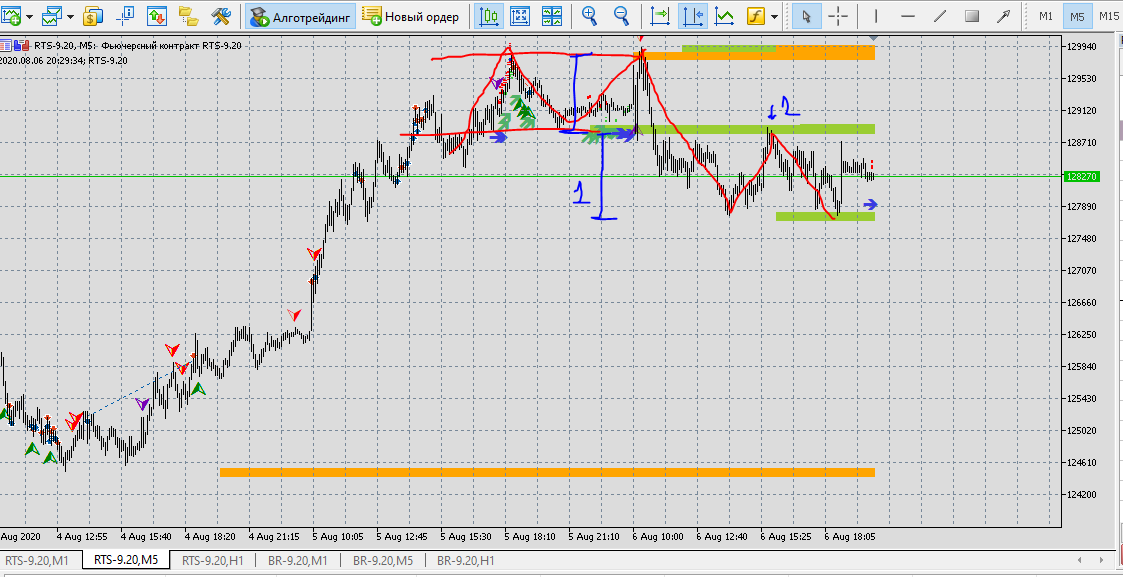Open the objects 'f' icon
Screen dimensions: 1123x577
[x=756, y=16]
